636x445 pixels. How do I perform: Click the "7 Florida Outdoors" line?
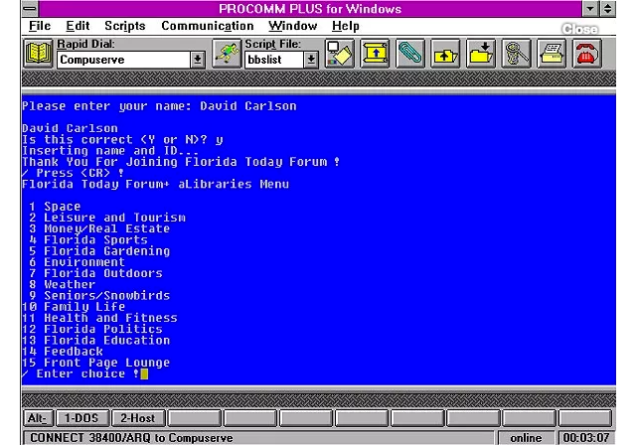pyautogui.click(x=96, y=273)
